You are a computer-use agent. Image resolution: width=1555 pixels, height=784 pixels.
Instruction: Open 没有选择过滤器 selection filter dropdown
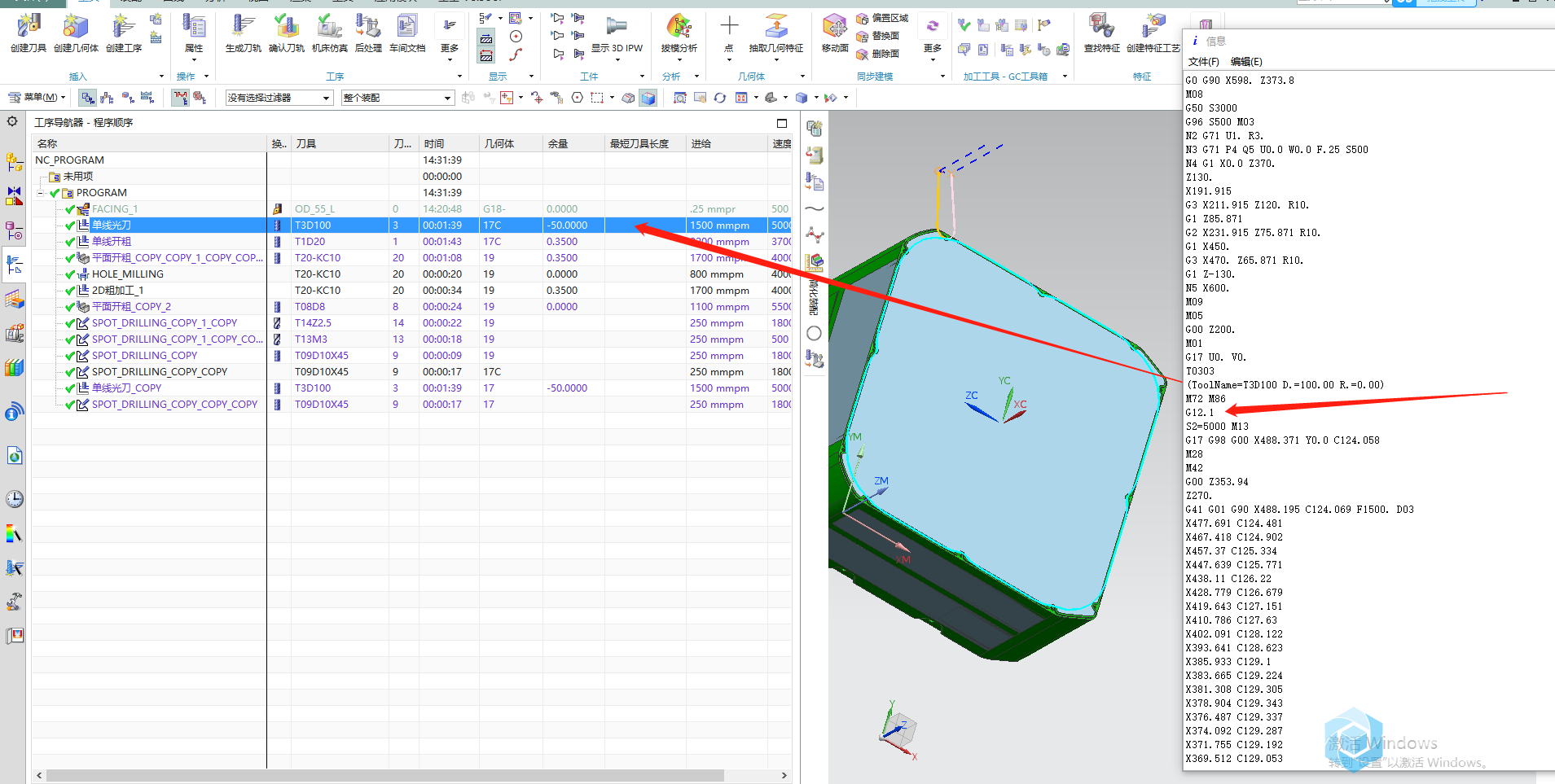279,98
